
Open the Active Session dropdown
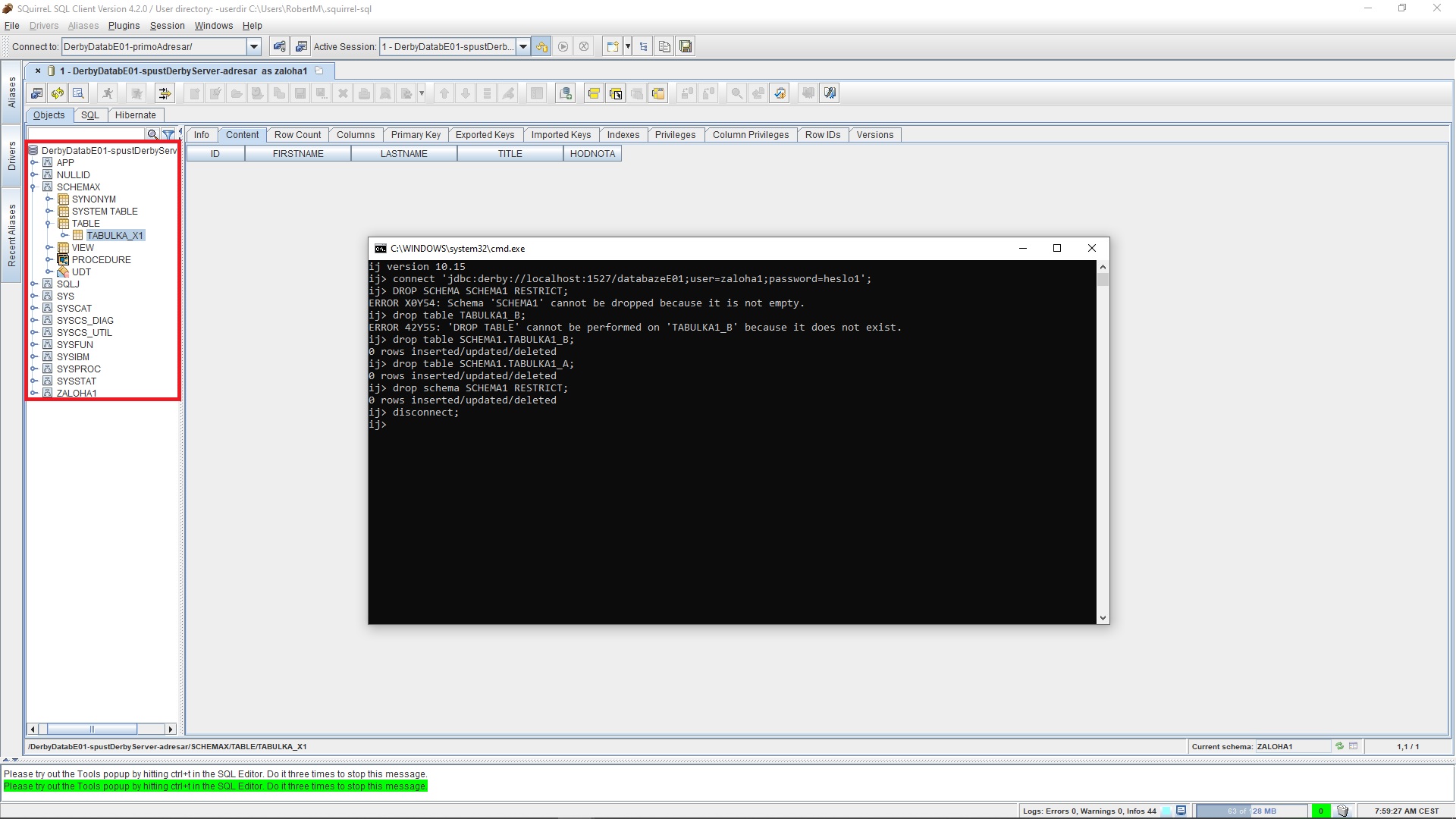pos(523,46)
